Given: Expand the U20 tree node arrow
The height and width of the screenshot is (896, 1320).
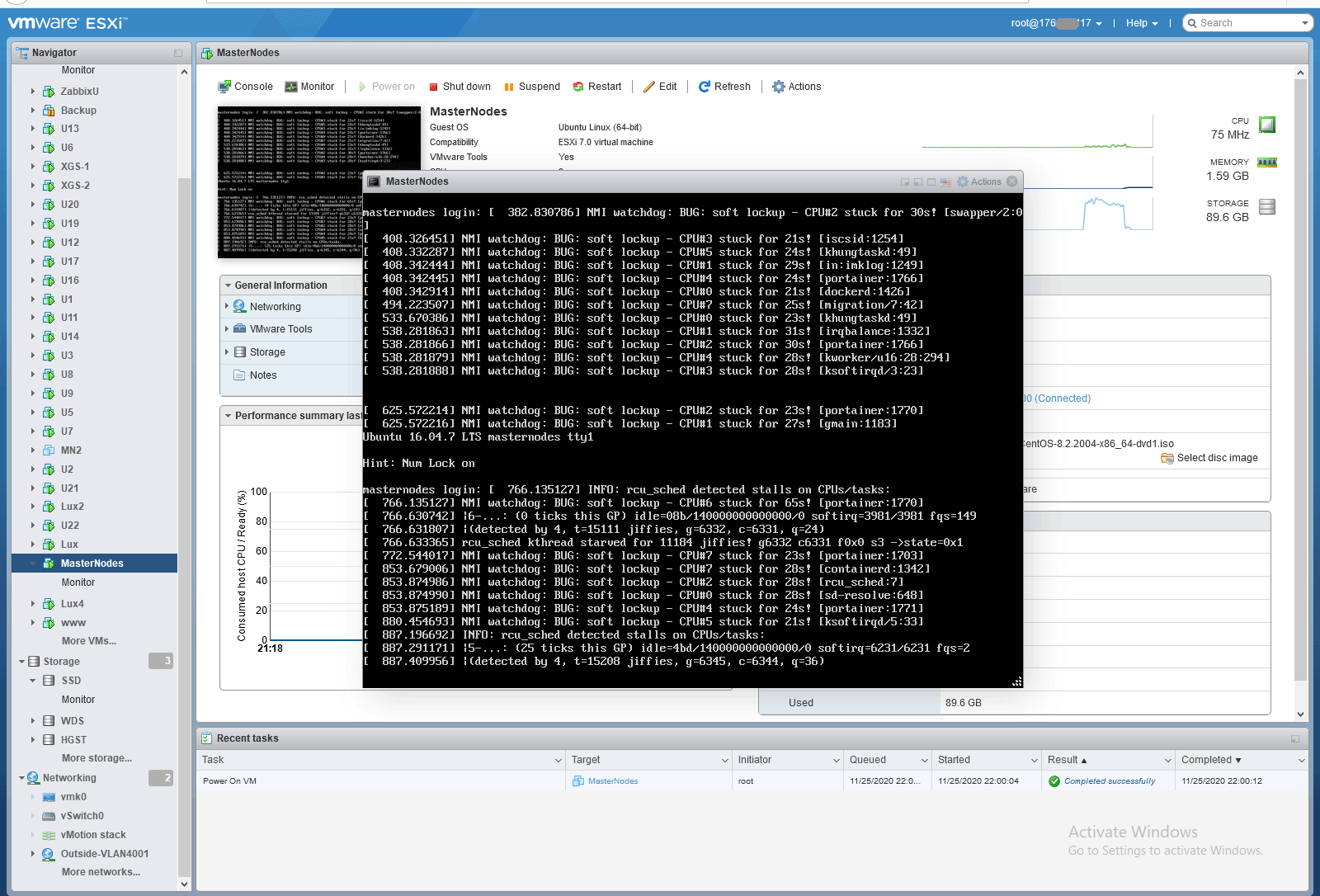Looking at the screenshot, I should (33, 205).
